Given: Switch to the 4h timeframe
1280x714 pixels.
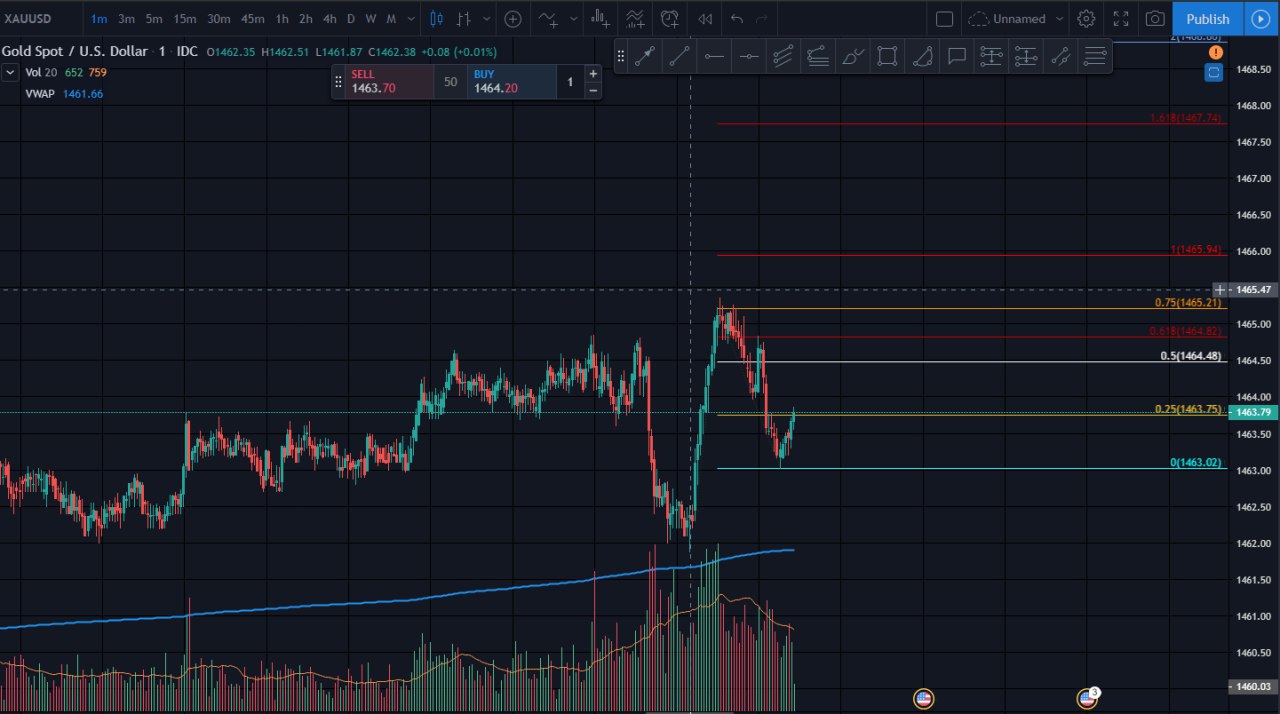Looking at the screenshot, I should 330,19.
